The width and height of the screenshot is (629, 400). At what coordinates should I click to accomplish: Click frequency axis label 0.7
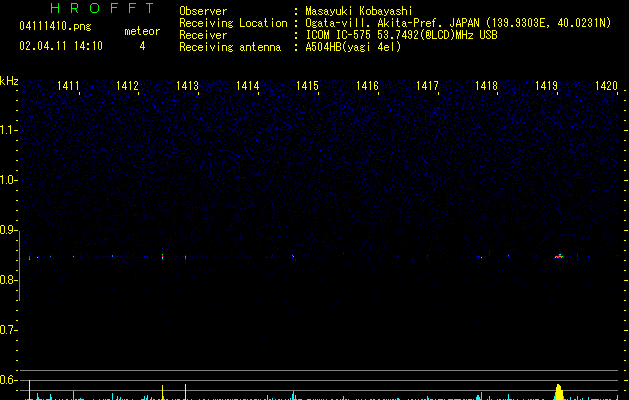tap(7, 330)
